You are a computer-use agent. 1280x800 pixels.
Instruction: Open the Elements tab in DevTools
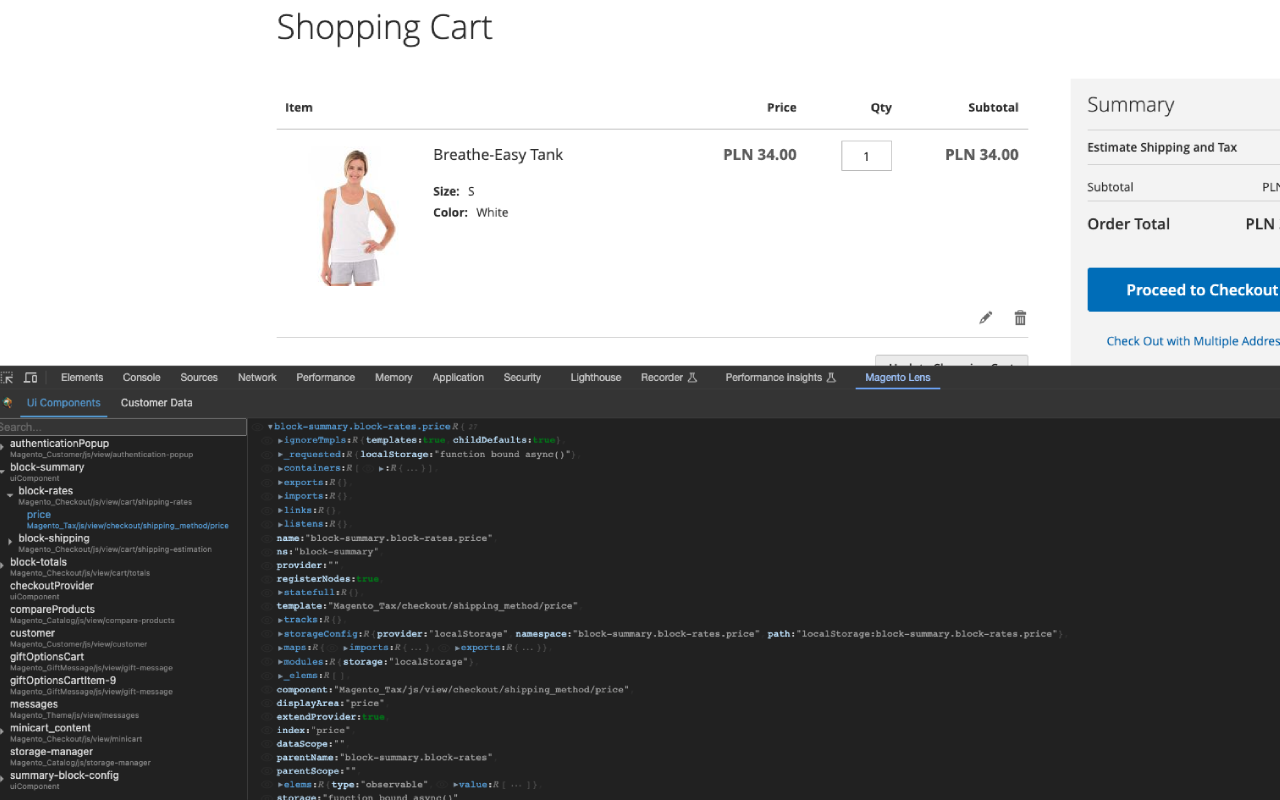tap(82, 378)
